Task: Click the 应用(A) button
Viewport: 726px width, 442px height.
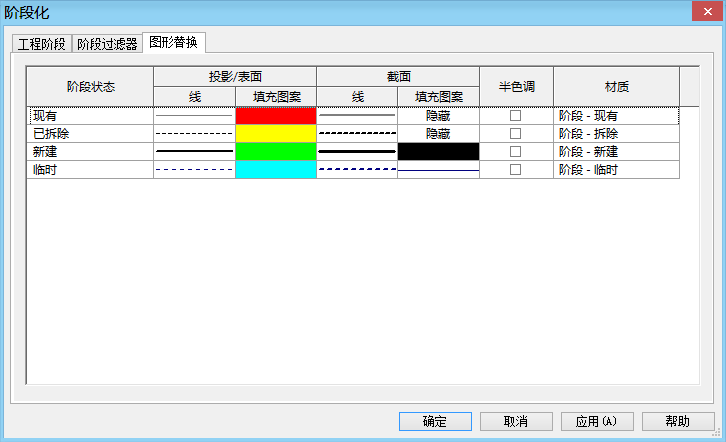Action: pyautogui.click(x=597, y=421)
